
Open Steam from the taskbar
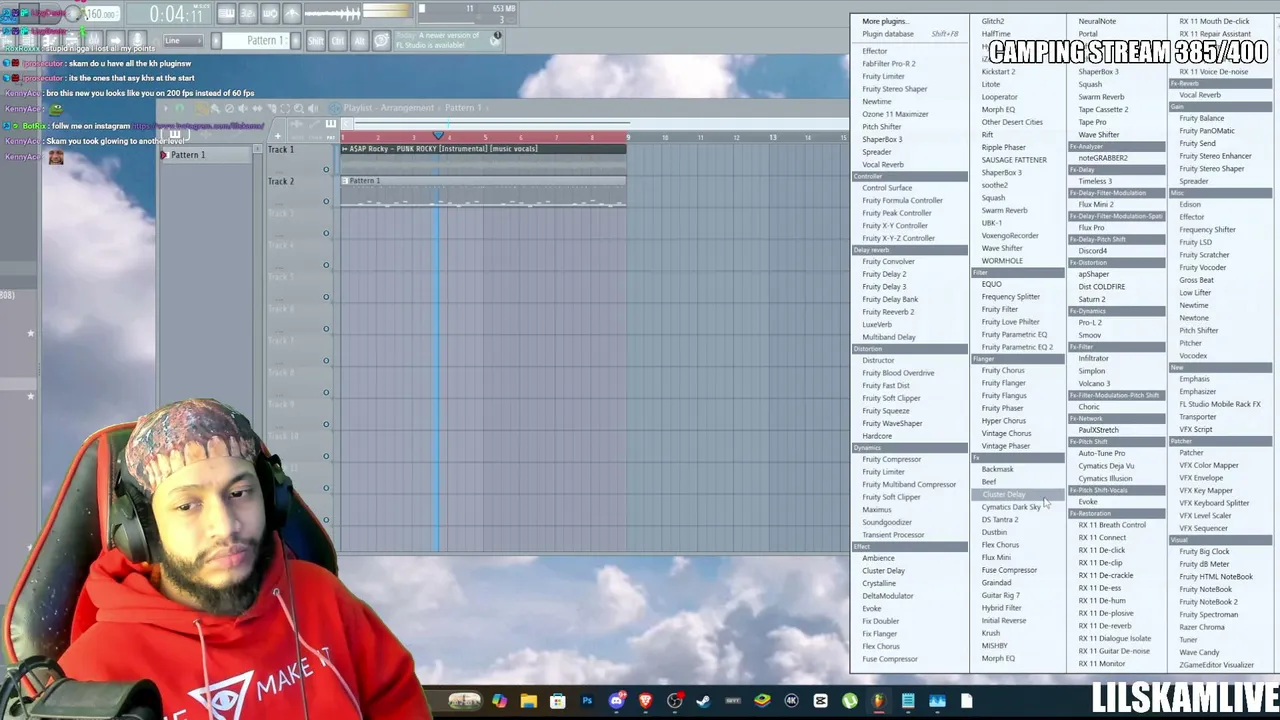(x=704, y=701)
